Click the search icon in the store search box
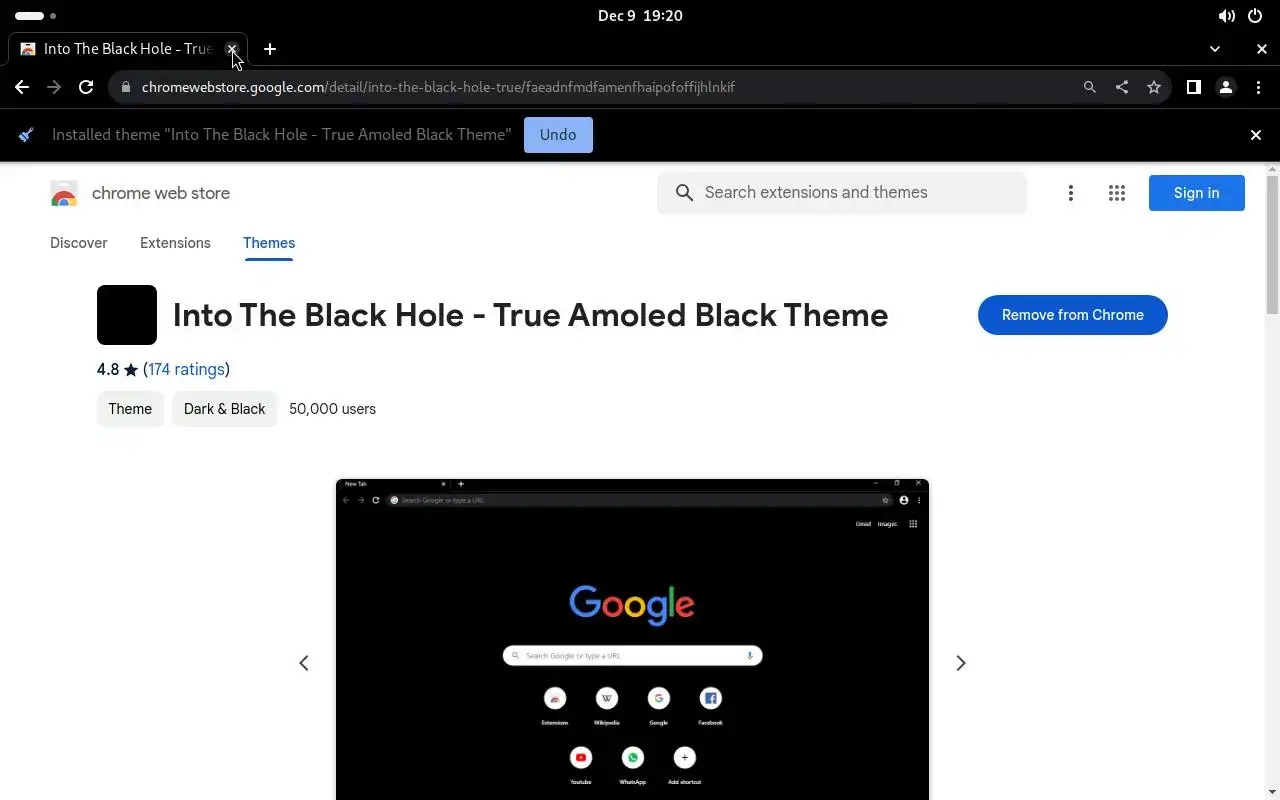The image size is (1280, 800). (x=684, y=193)
